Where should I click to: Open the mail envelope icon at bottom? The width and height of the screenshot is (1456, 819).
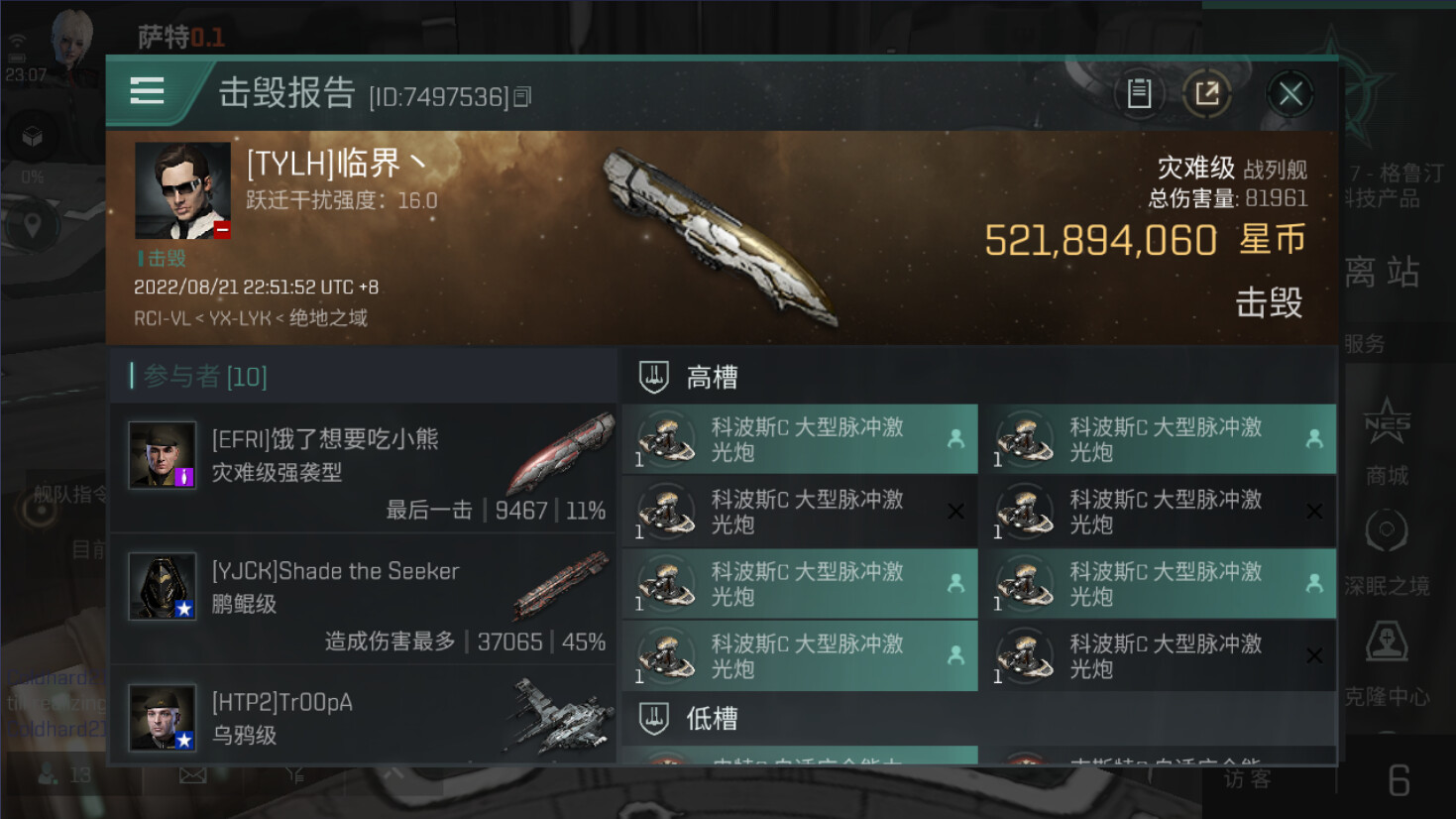tap(192, 774)
